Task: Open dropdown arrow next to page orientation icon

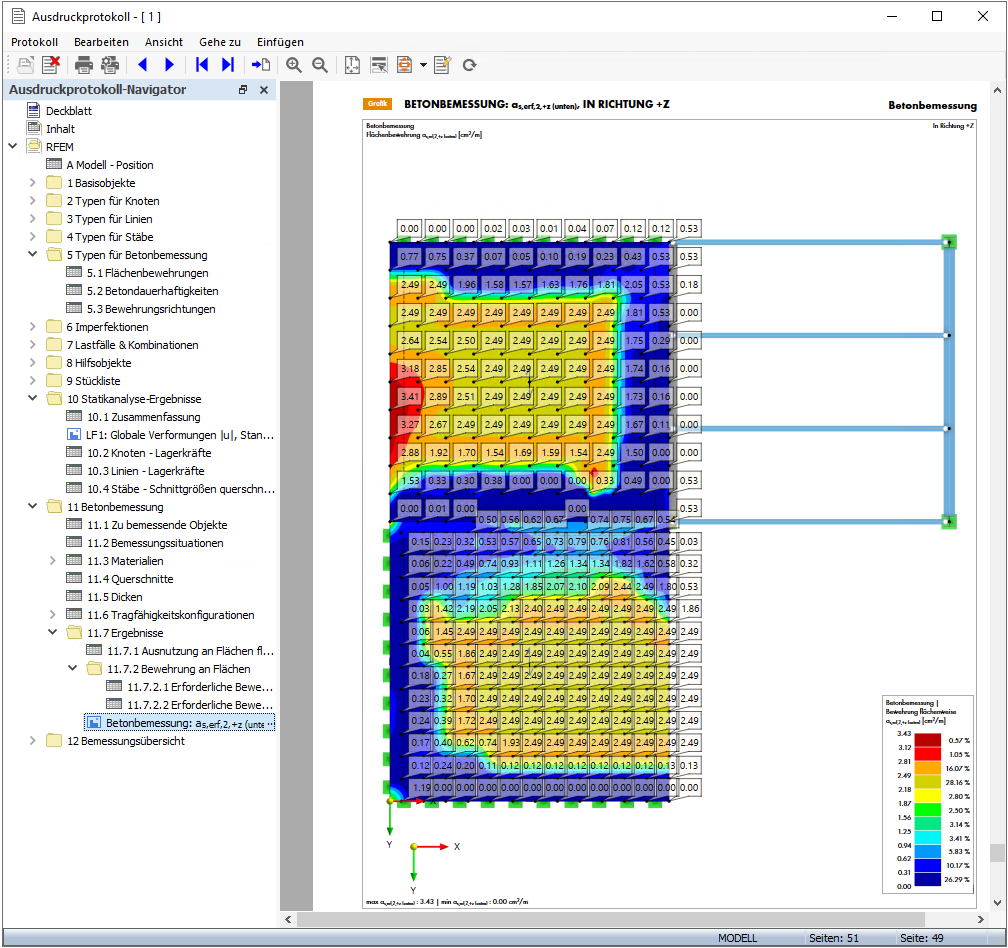Action: [x=423, y=65]
